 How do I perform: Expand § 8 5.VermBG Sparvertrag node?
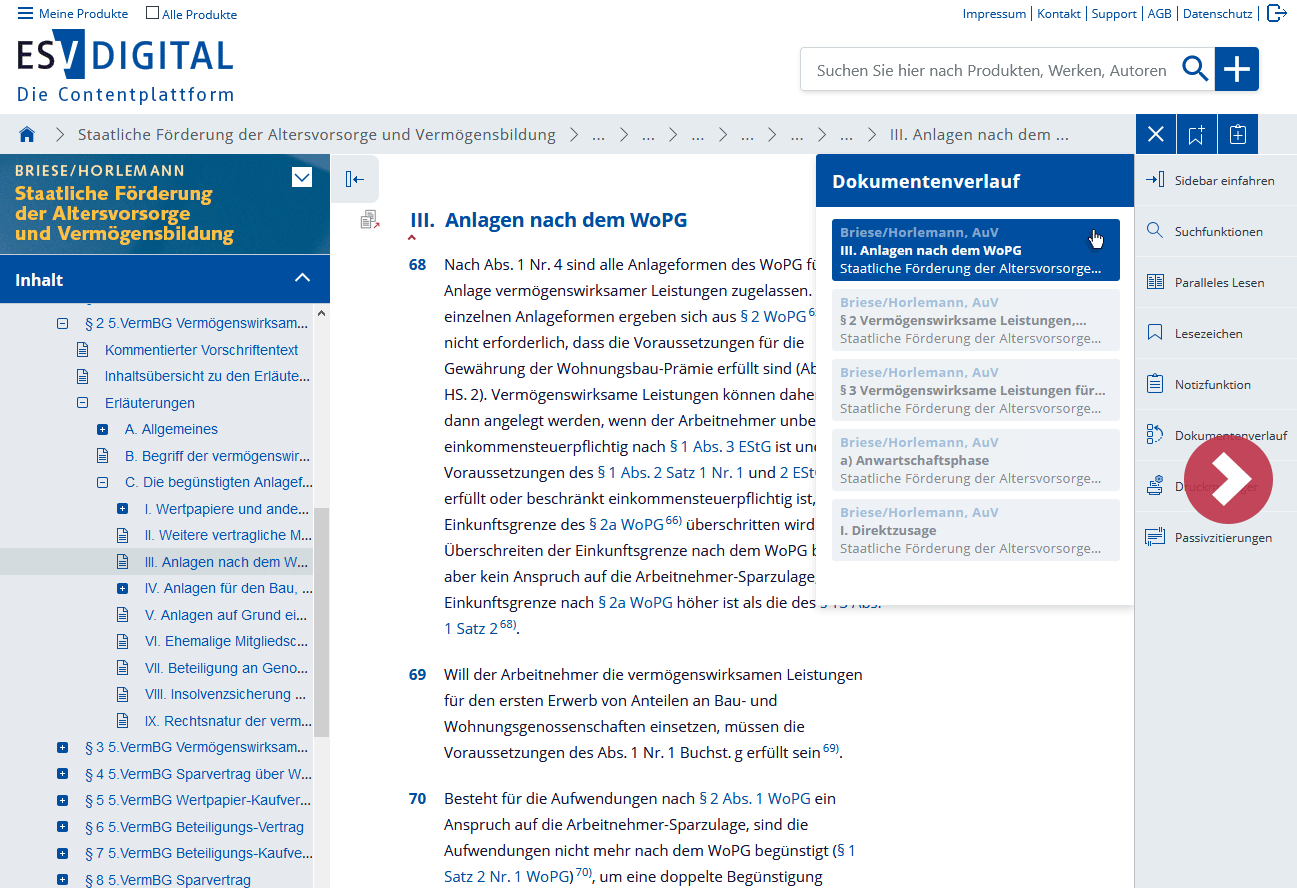click(x=62, y=880)
